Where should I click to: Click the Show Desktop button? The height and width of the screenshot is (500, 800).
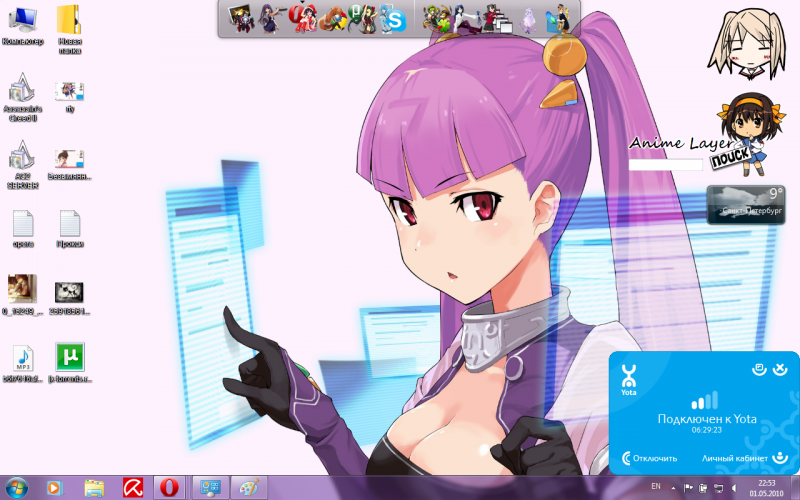[x=796, y=488]
